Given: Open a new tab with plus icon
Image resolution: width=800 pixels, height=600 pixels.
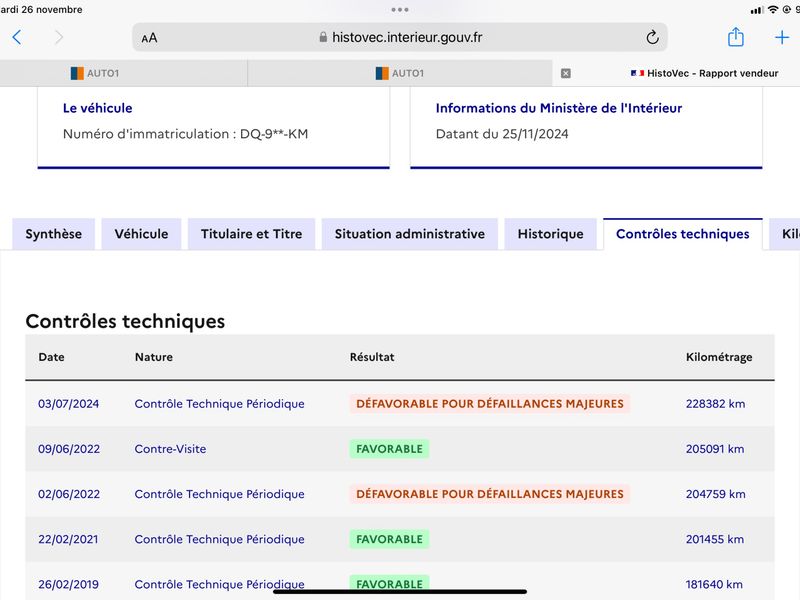Looking at the screenshot, I should pyautogui.click(x=782, y=37).
